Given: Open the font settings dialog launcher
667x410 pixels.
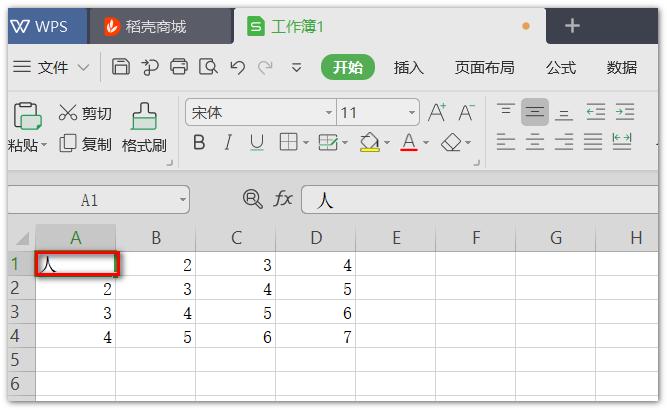Looking at the screenshot, I should (477, 163).
